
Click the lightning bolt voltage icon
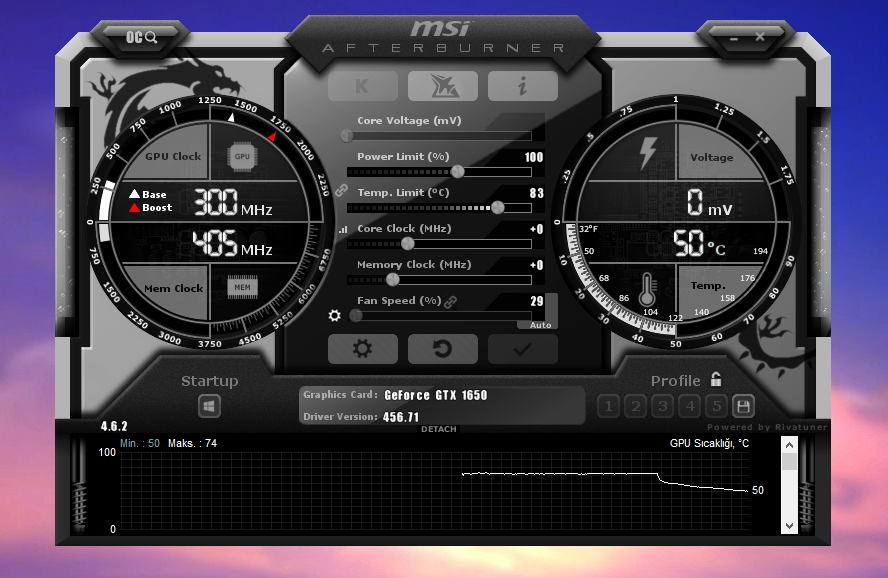click(x=647, y=153)
